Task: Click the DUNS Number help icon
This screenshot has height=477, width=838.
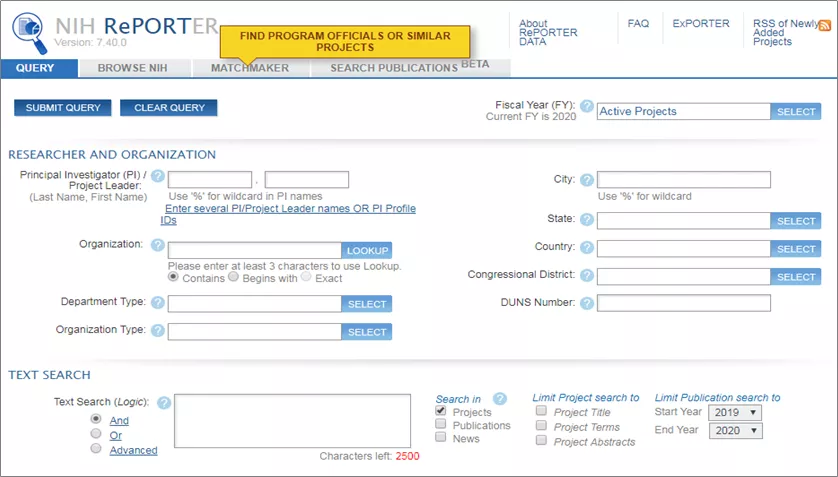Action: click(x=586, y=303)
